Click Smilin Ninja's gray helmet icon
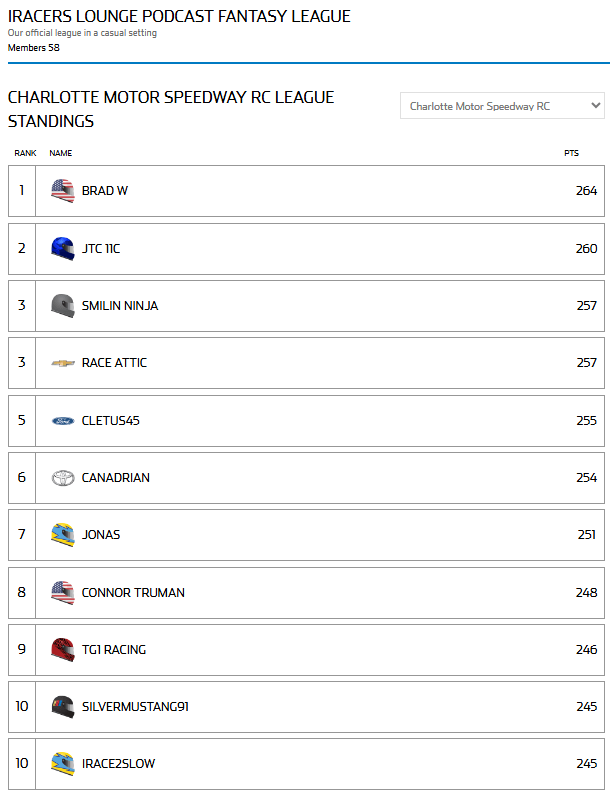610x790 pixels. coord(63,306)
